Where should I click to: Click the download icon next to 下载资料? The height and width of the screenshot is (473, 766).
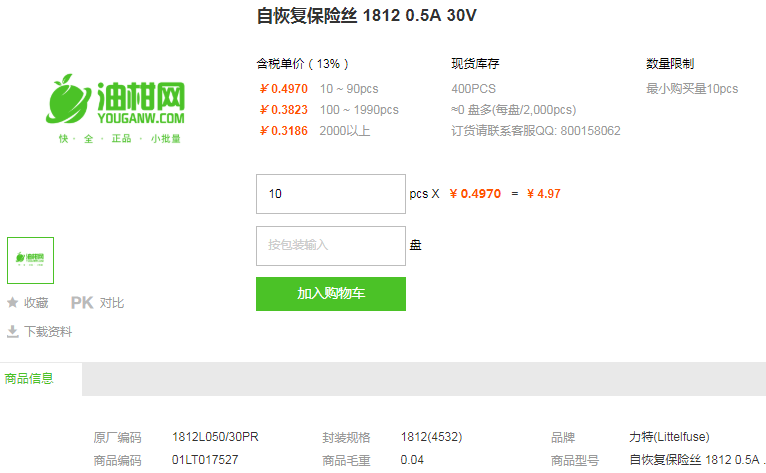point(13,332)
